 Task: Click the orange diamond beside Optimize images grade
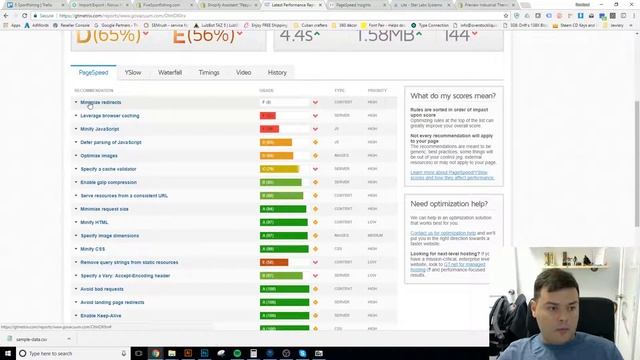coord(315,156)
